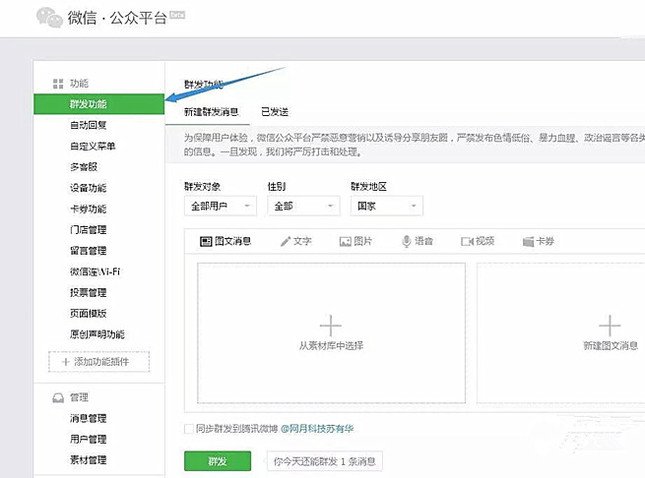Open the @网月科技苏有华 Weibo link
Image resolution: width=645 pixels, height=478 pixels.
coord(317,429)
